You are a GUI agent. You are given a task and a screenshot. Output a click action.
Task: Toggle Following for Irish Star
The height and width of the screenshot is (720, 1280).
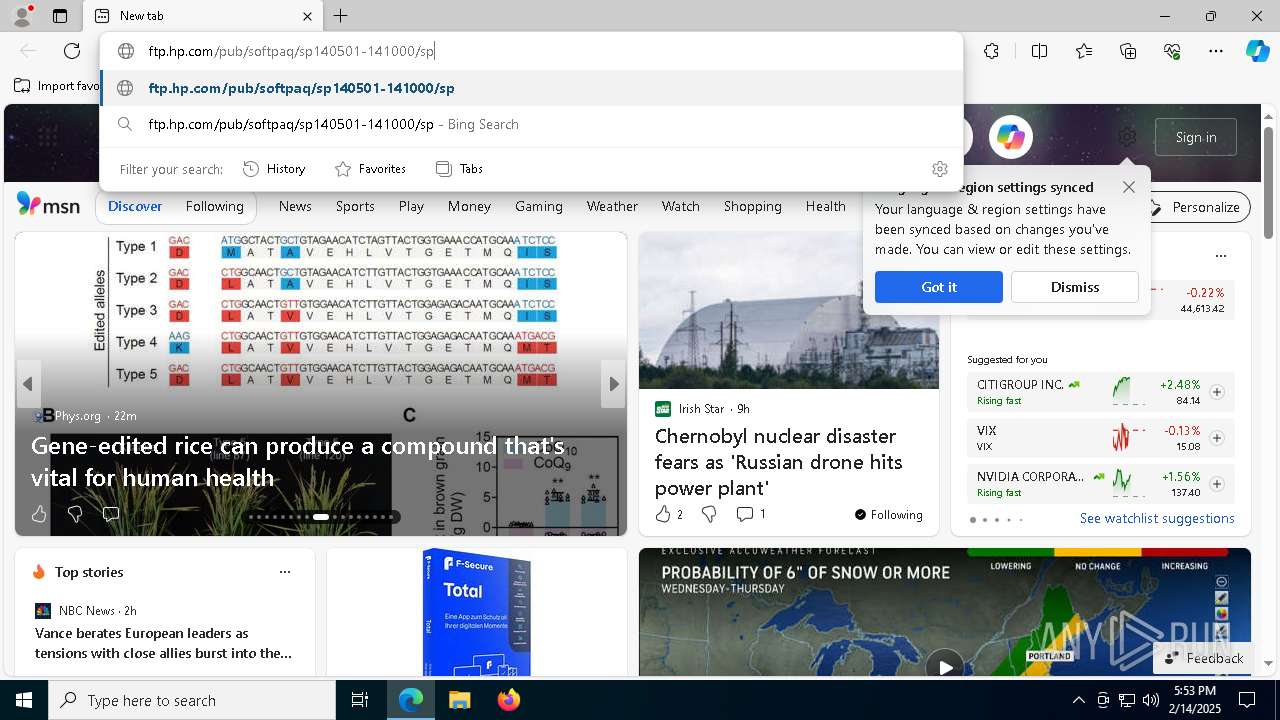click(888, 515)
